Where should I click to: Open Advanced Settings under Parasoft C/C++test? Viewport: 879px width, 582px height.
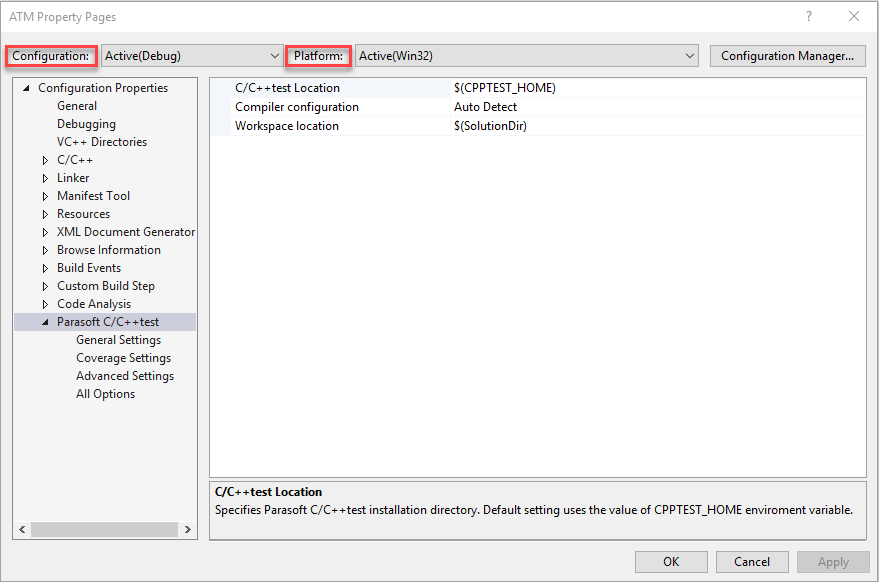(x=125, y=376)
